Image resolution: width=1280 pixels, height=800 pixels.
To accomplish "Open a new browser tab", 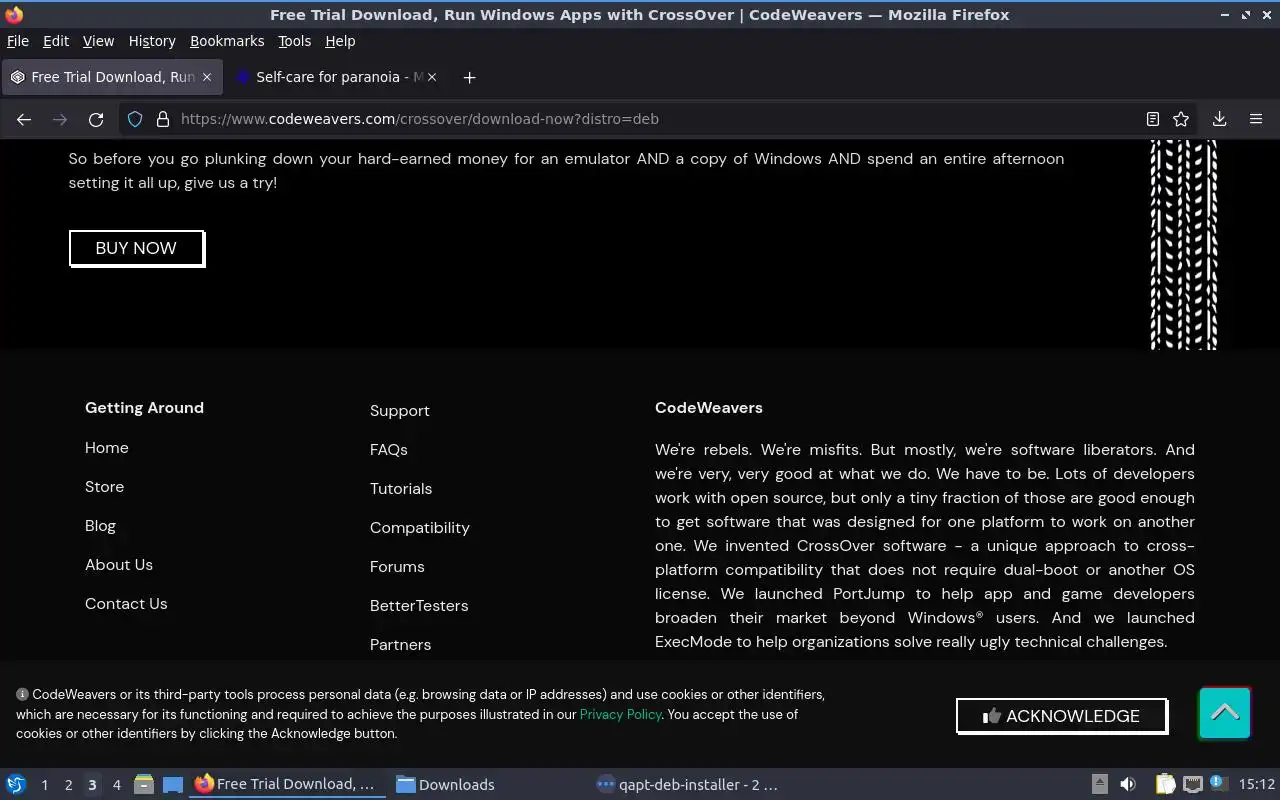I will [469, 77].
